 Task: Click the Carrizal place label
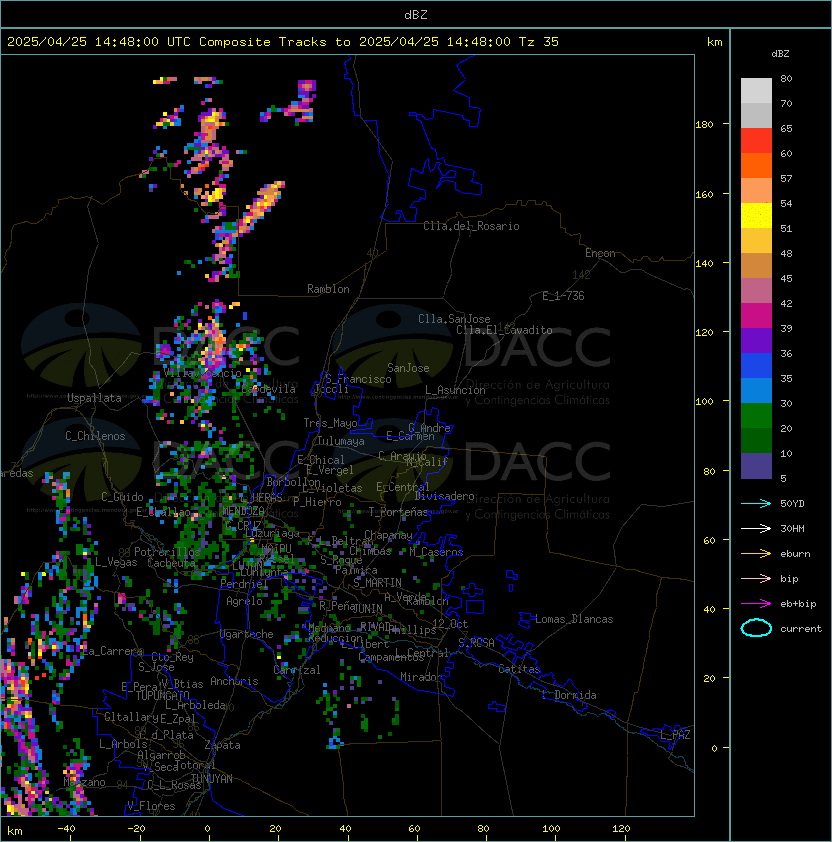297,670
